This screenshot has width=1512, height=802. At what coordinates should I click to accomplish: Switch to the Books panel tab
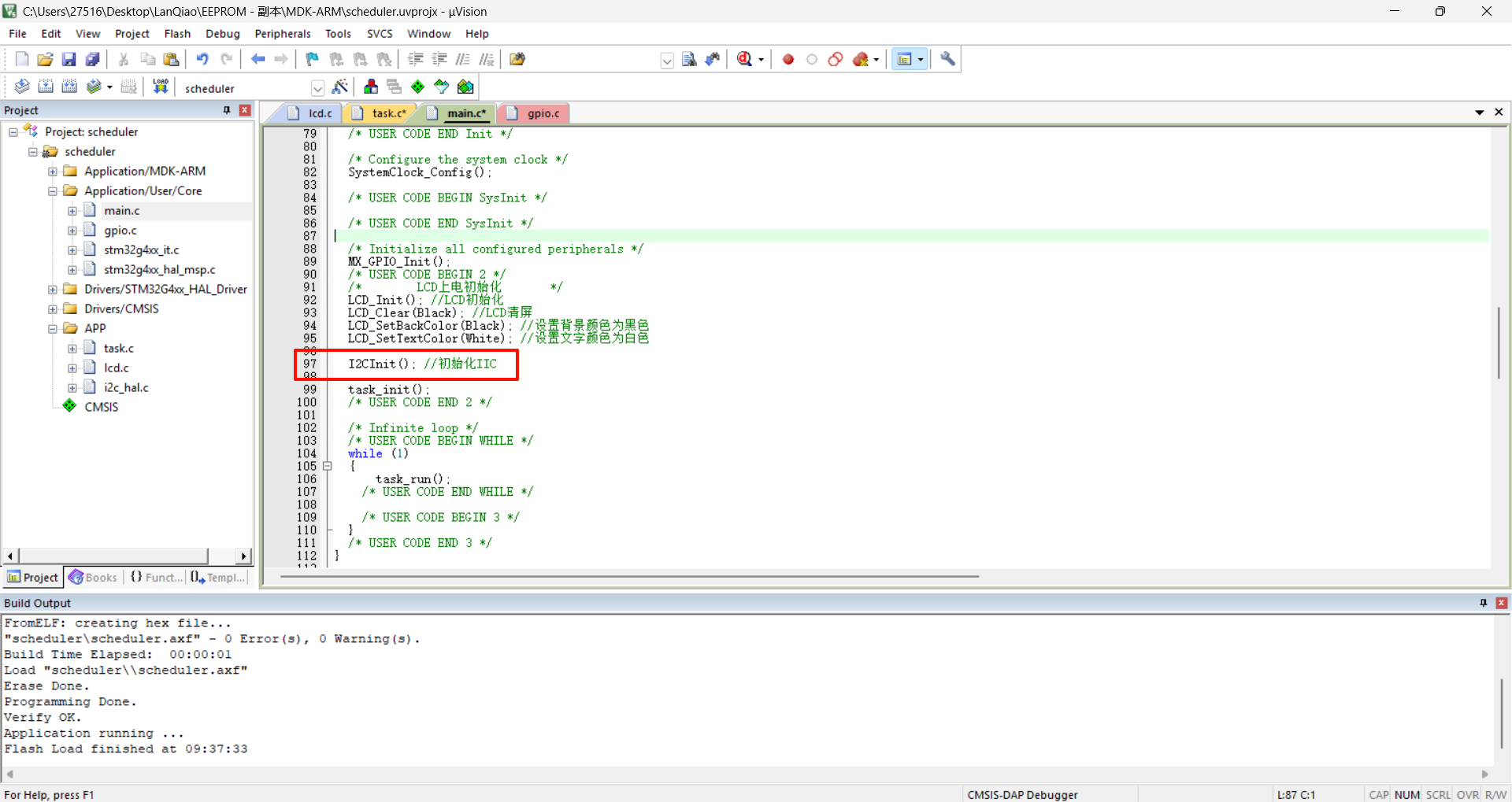[94, 577]
